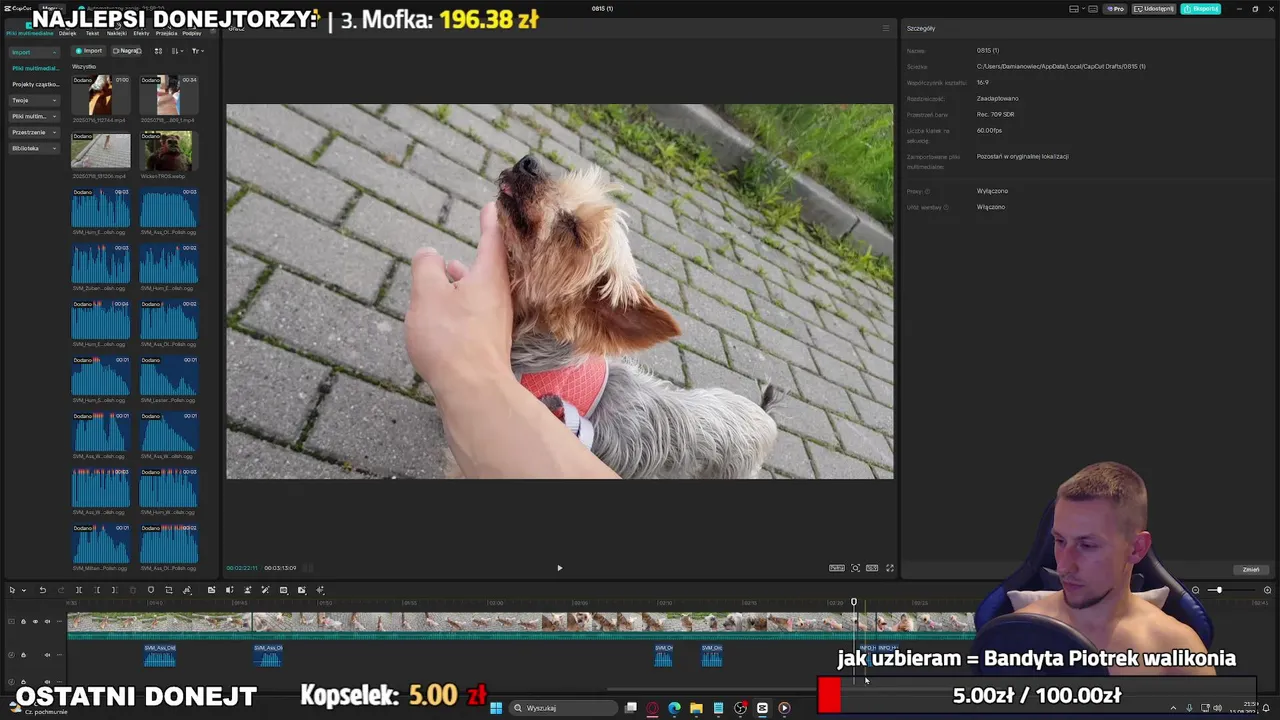This screenshot has width=1280, height=720.
Task: Click the timeline playhead marker
Action: tap(854, 603)
